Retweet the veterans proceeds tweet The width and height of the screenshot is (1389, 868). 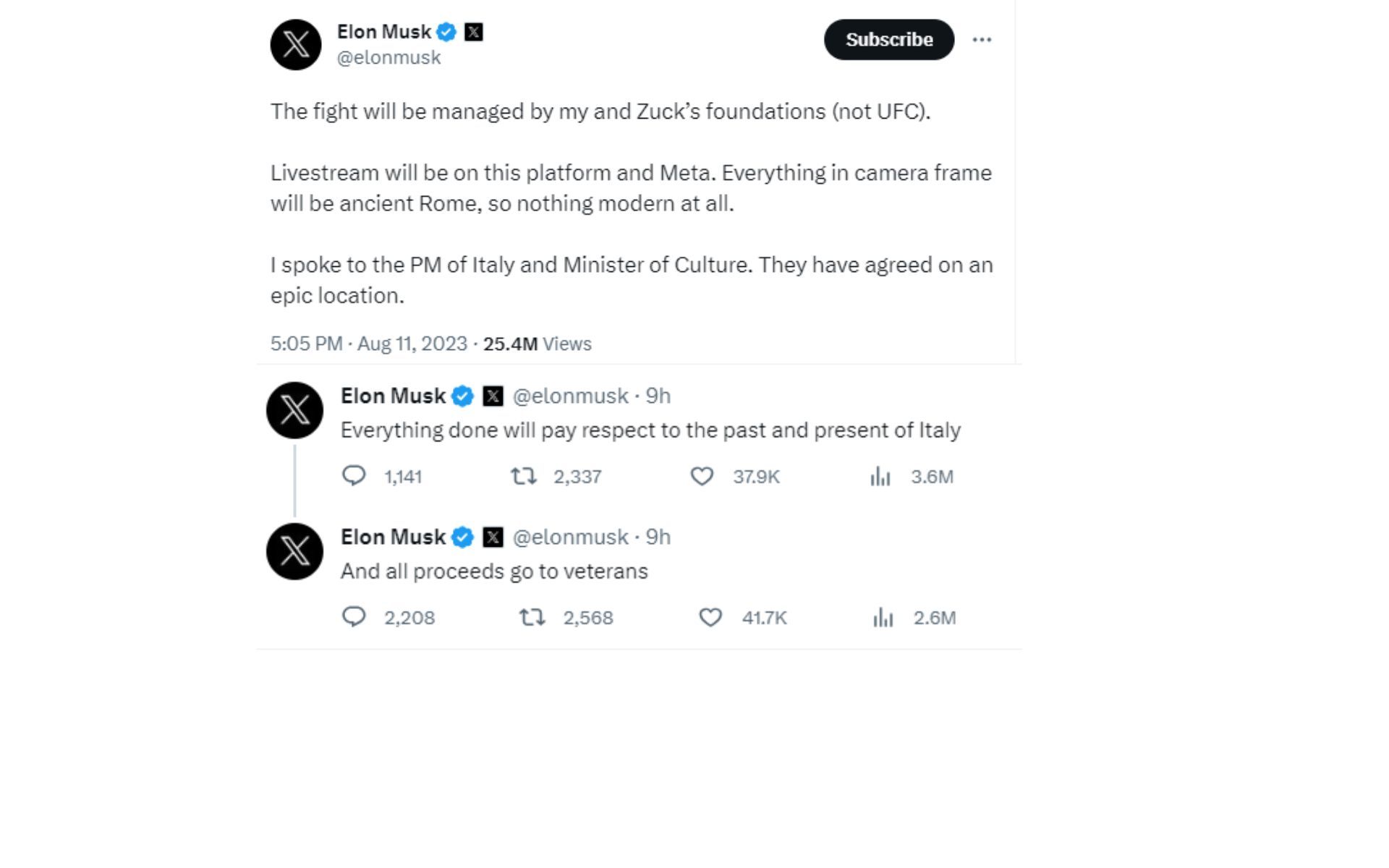coord(532,617)
